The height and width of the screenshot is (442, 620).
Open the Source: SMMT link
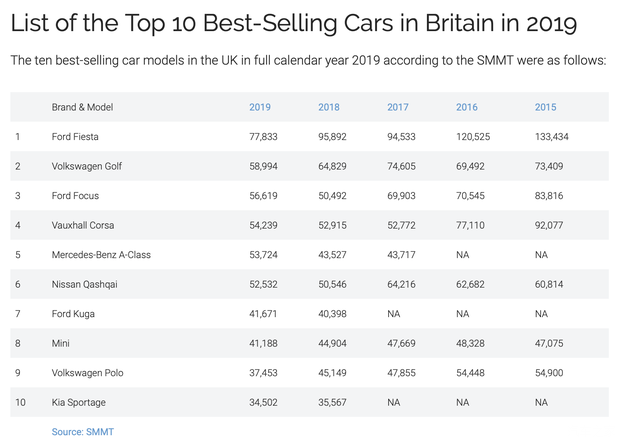point(83,431)
